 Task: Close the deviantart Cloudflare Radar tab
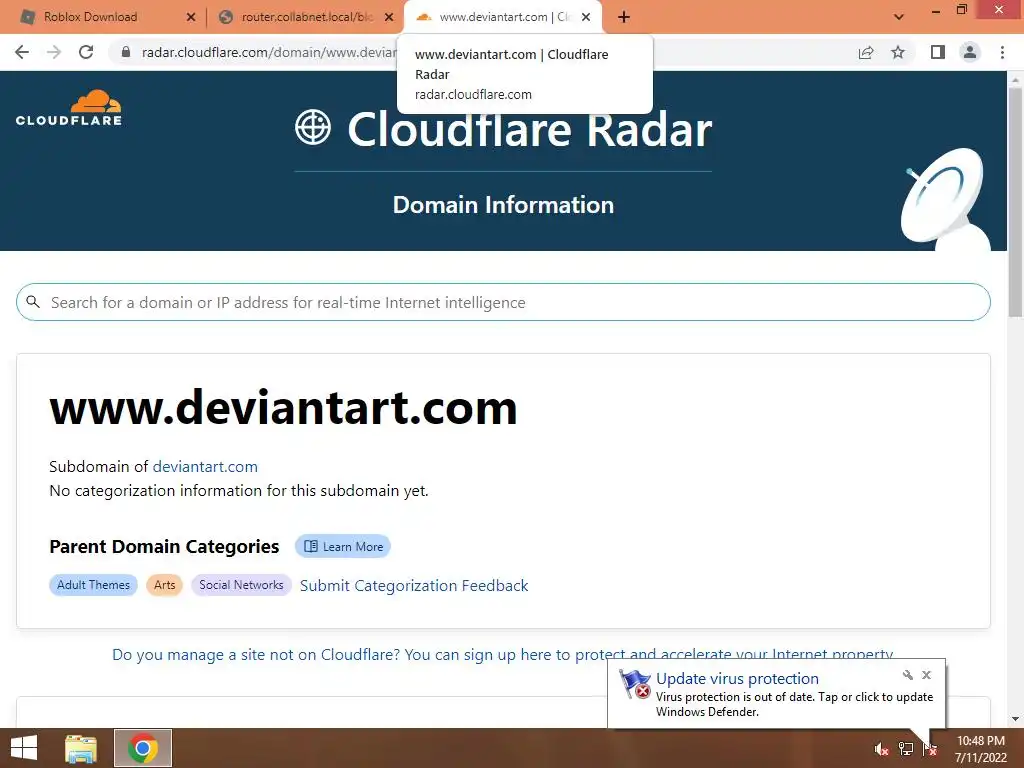point(586,17)
